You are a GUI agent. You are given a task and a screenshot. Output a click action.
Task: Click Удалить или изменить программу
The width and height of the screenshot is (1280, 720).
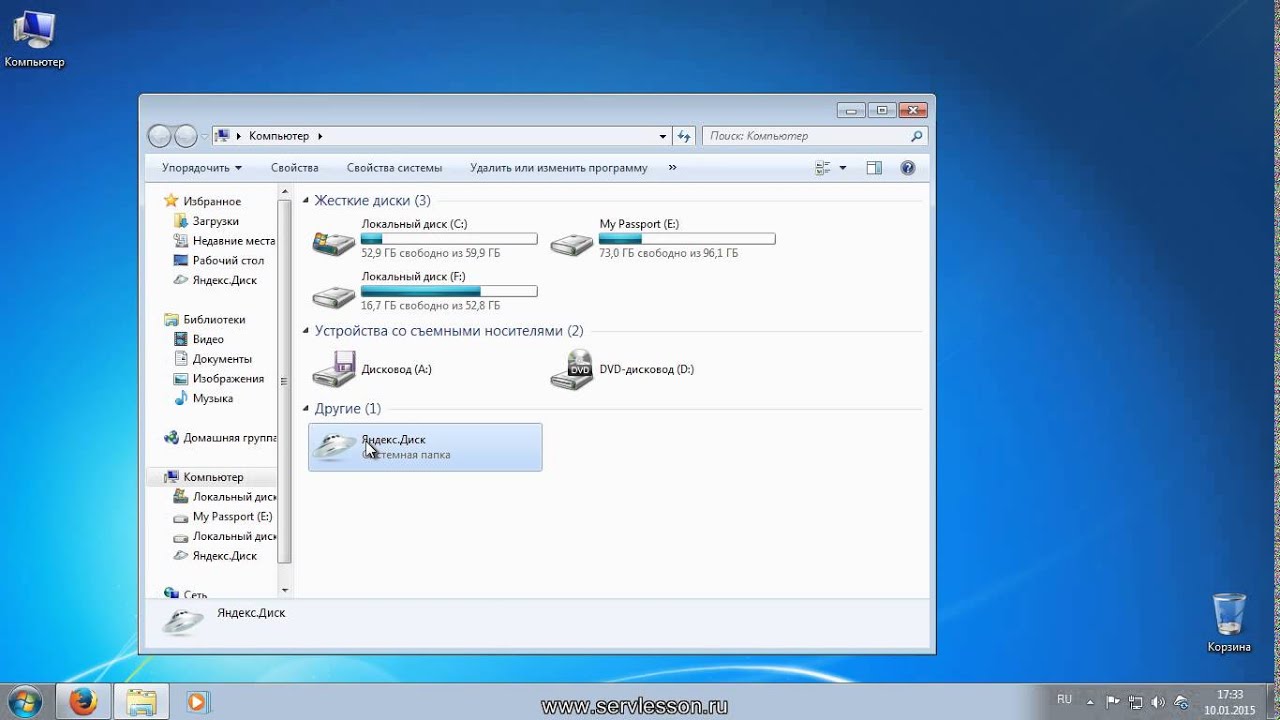[559, 168]
